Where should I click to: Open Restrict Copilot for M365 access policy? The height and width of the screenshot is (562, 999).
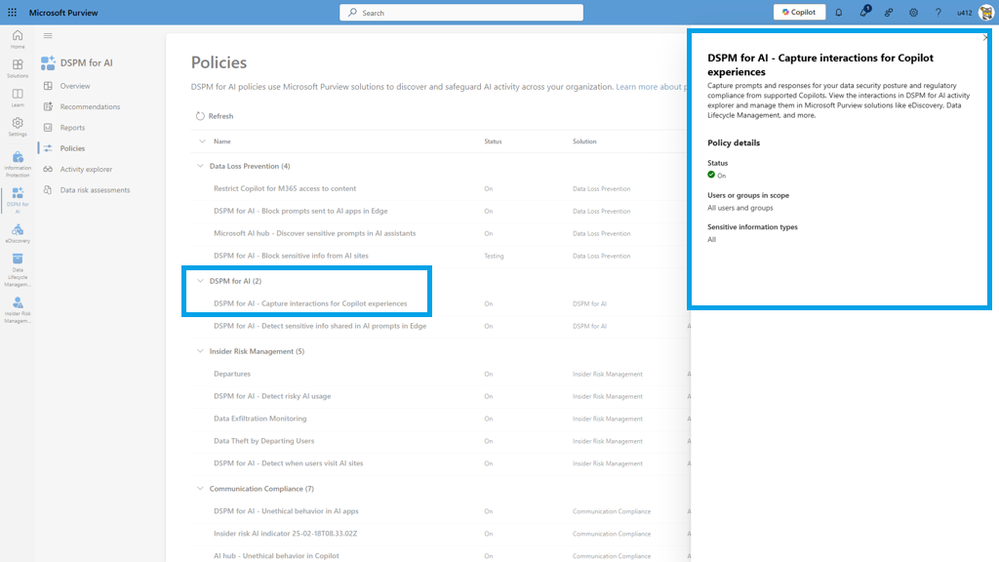pos(285,189)
